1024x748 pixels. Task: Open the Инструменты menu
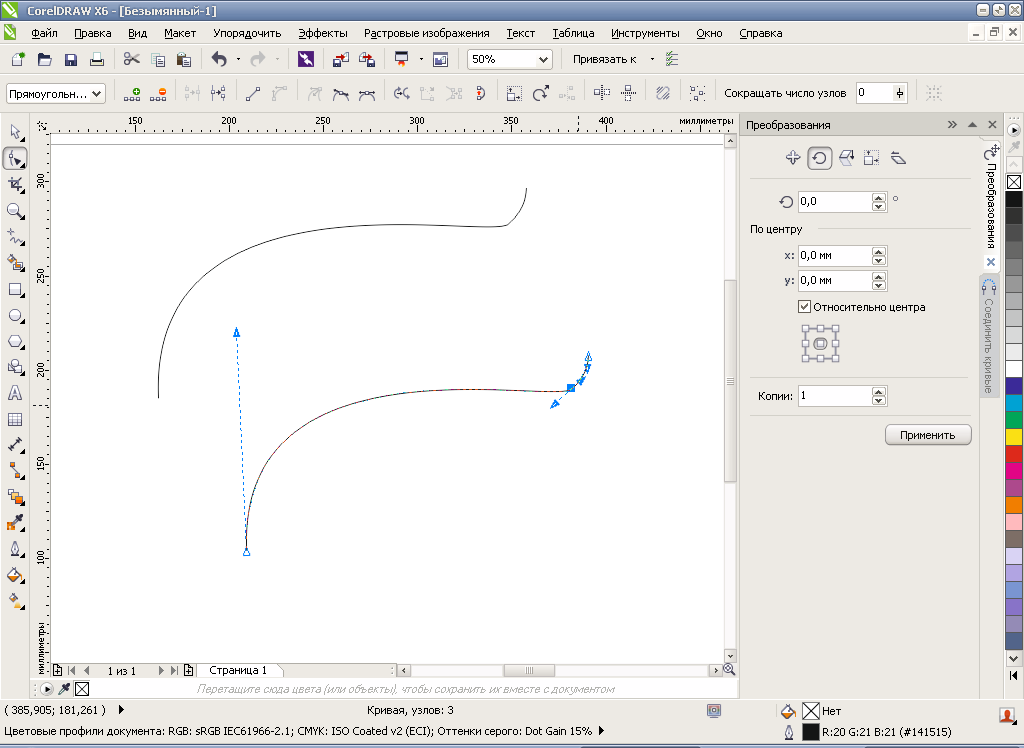pos(645,33)
